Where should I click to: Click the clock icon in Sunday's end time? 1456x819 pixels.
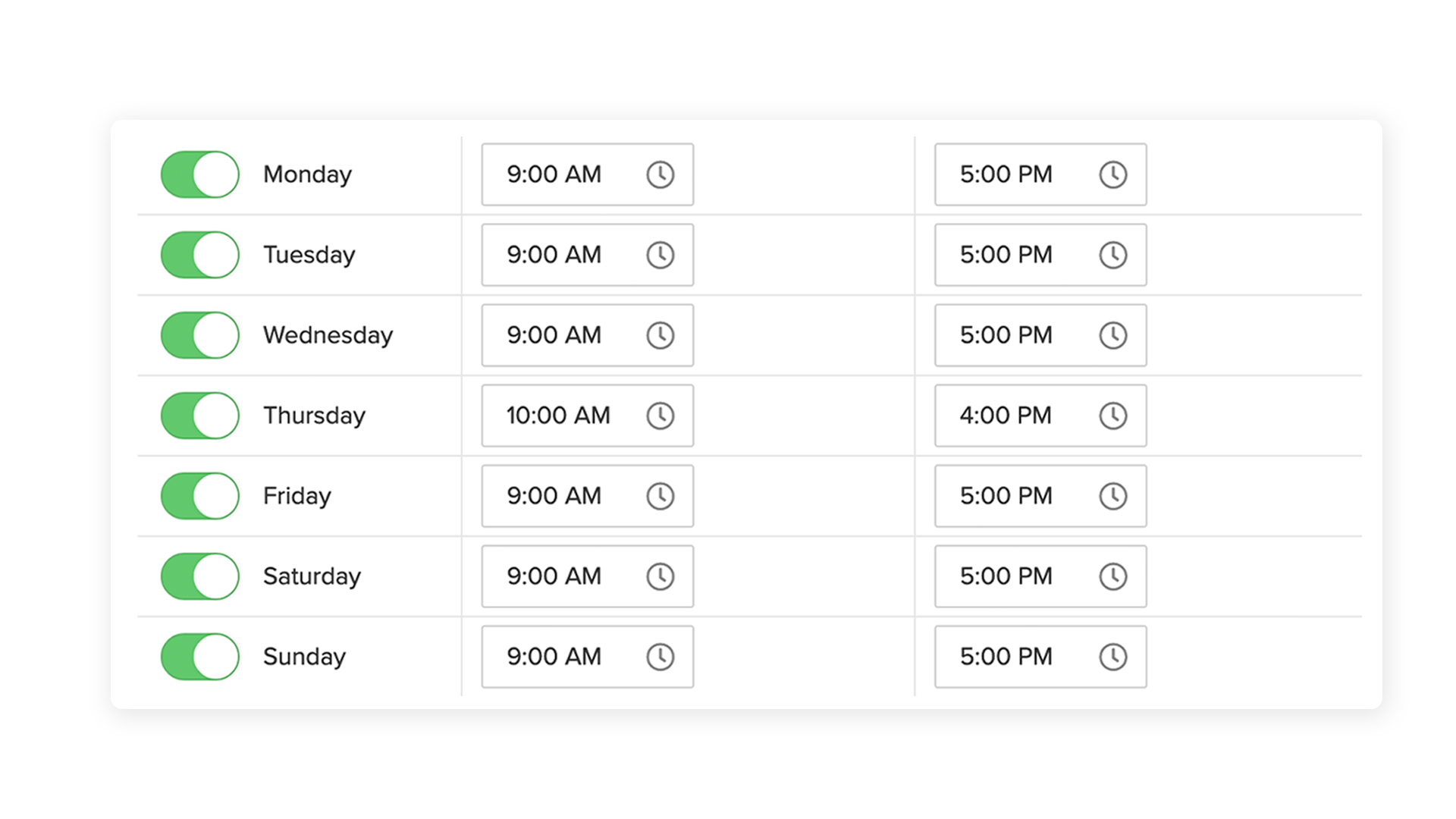click(1112, 657)
